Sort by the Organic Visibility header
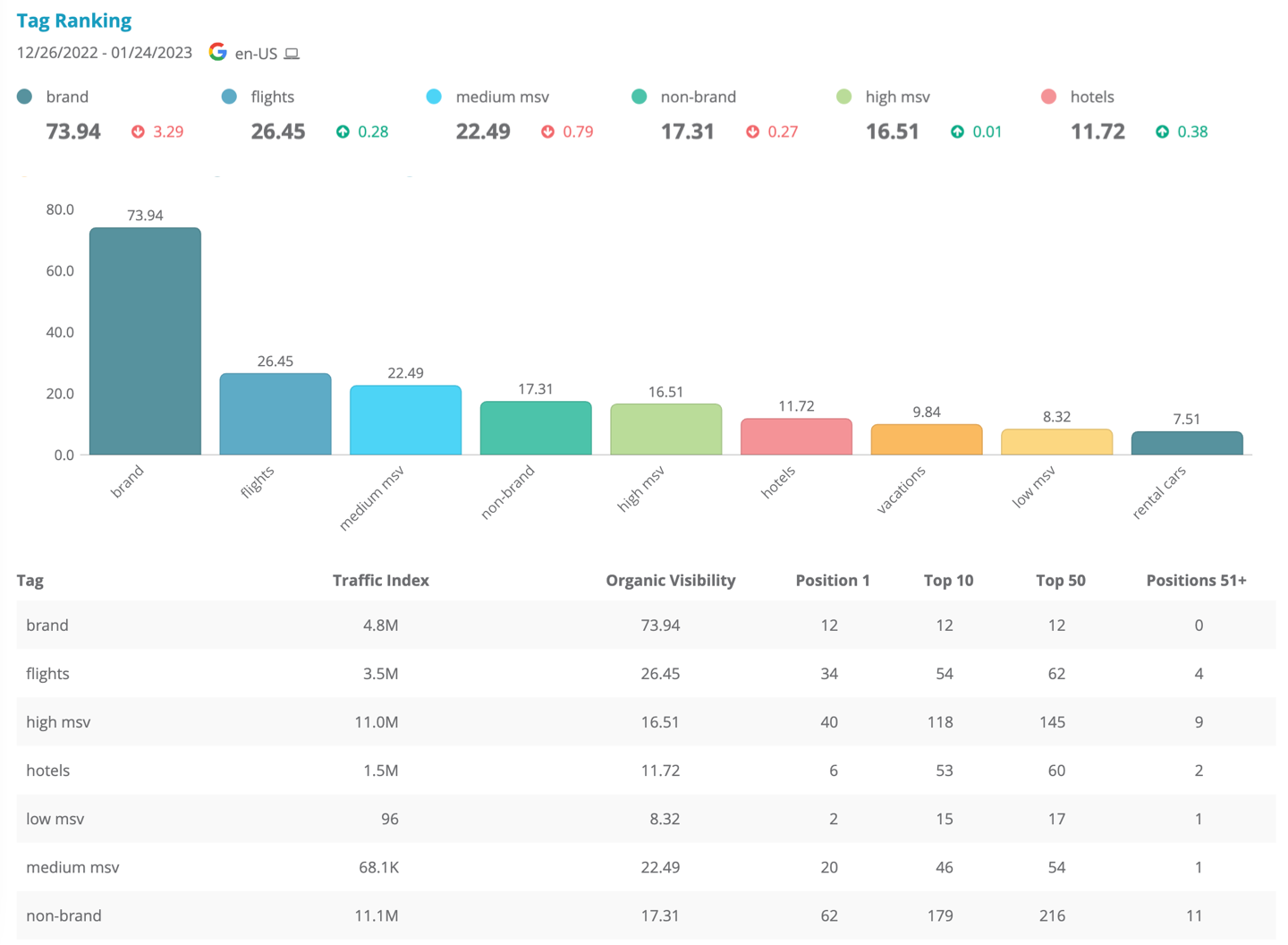 670,580
